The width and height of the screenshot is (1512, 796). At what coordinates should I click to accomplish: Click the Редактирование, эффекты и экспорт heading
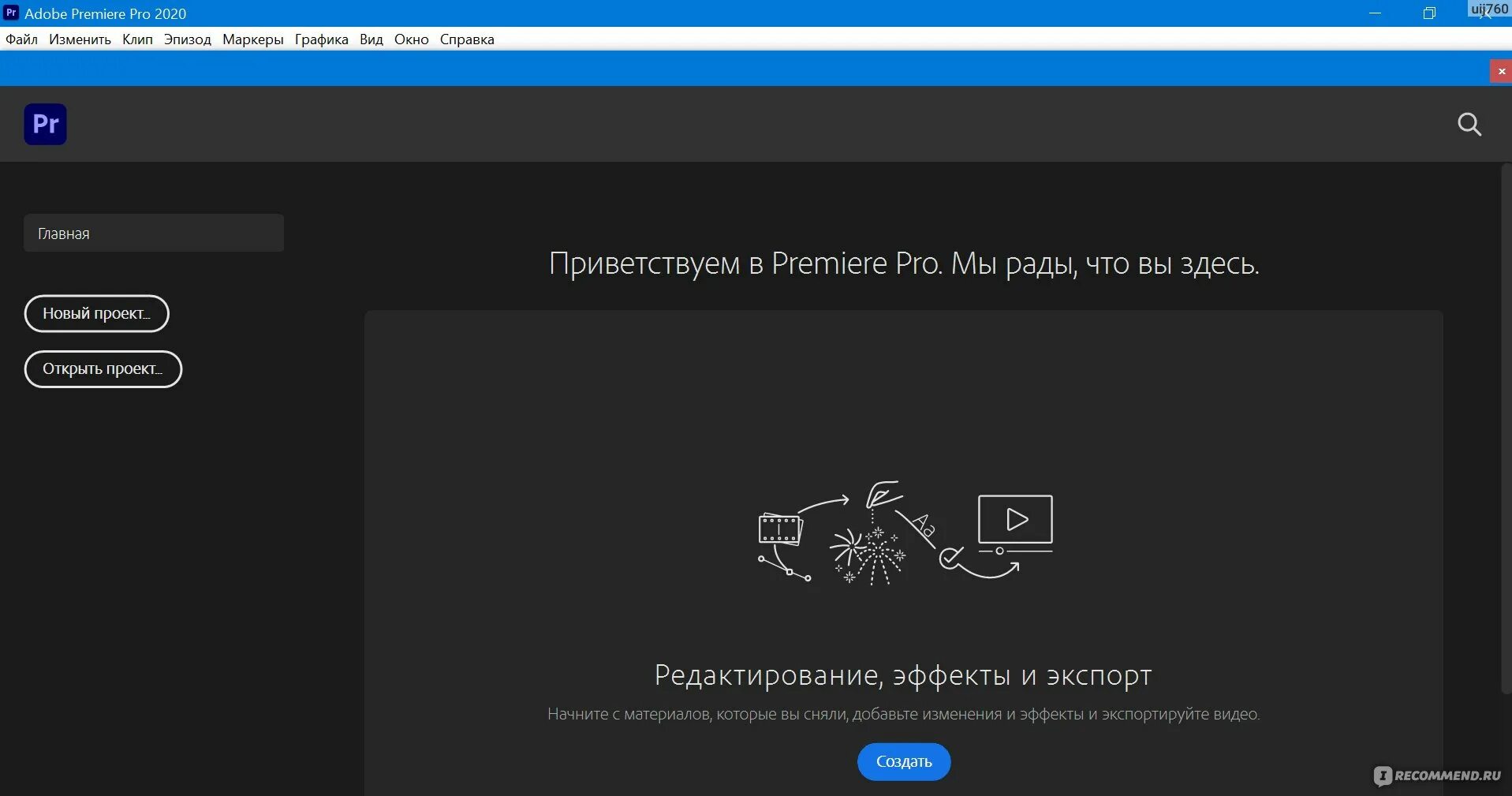903,675
